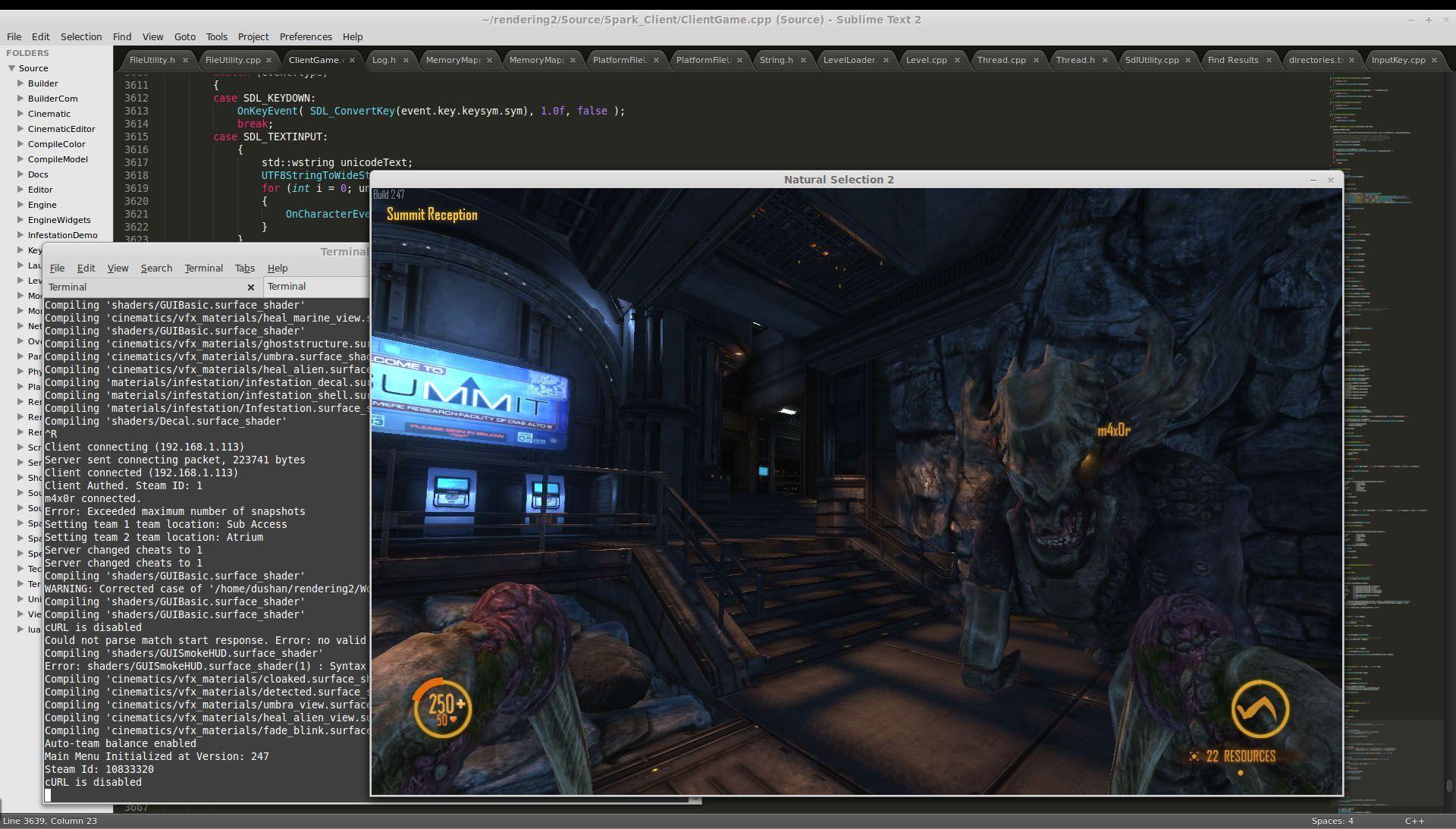The height and width of the screenshot is (829, 1456).
Task: Click the Natural Selection 2 title bar
Action: pyautogui.click(x=839, y=180)
